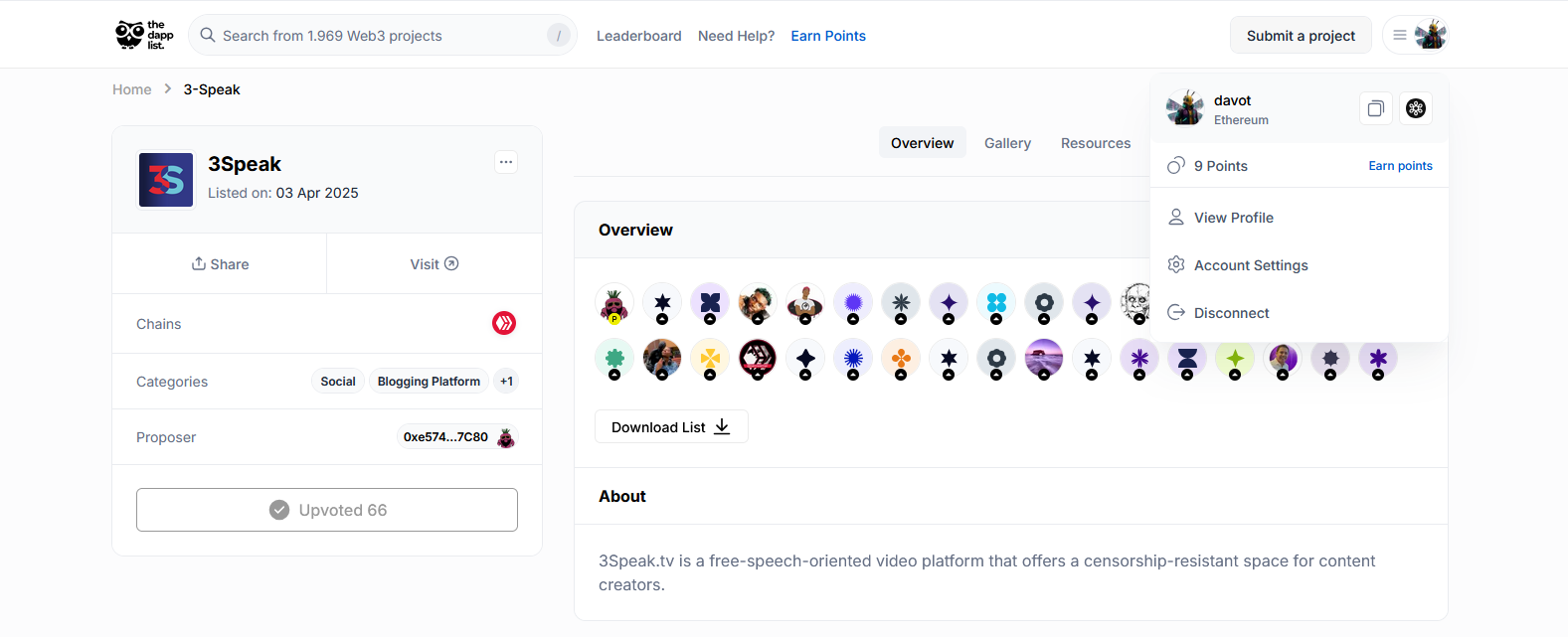
Task: Click upvoter avatar with yellow P badge
Action: (614, 304)
